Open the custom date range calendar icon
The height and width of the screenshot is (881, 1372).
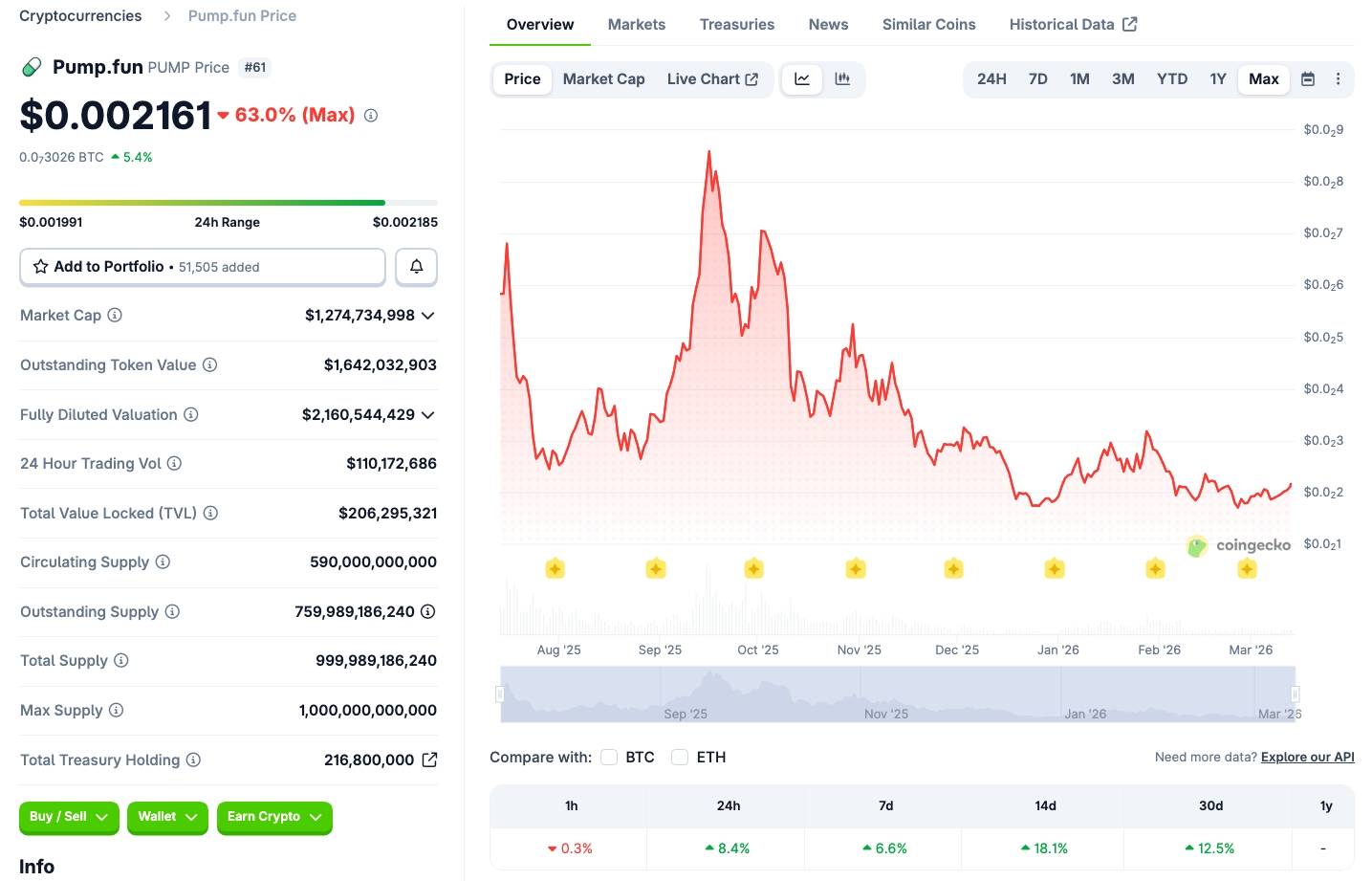pyautogui.click(x=1307, y=79)
